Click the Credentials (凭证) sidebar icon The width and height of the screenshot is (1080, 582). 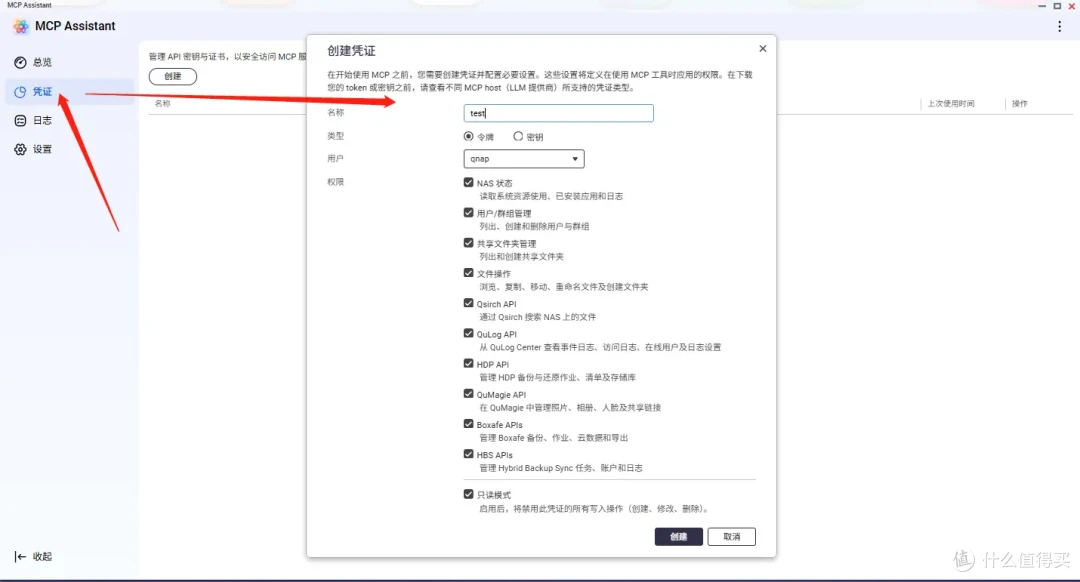(x=20, y=92)
